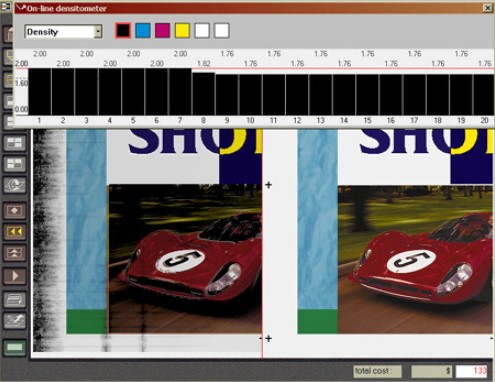Image resolution: width=495 pixels, height=382 pixels.
Task: Click the upper plus registration mark between sheets
Action: point(269,185)
